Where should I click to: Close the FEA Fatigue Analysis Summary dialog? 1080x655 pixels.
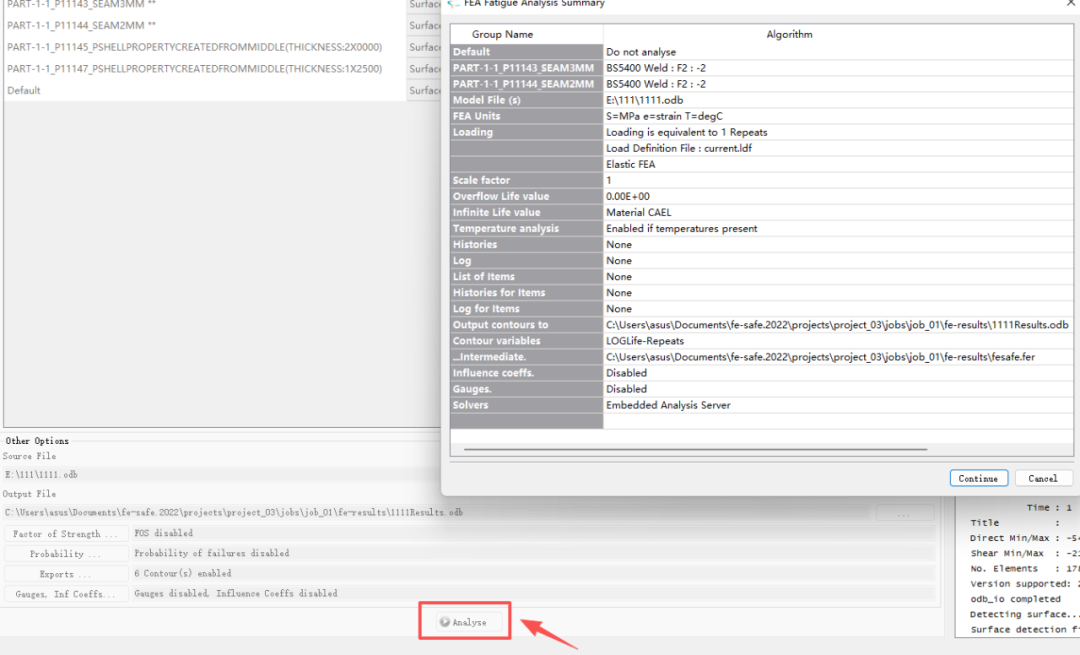point(1072,3)
